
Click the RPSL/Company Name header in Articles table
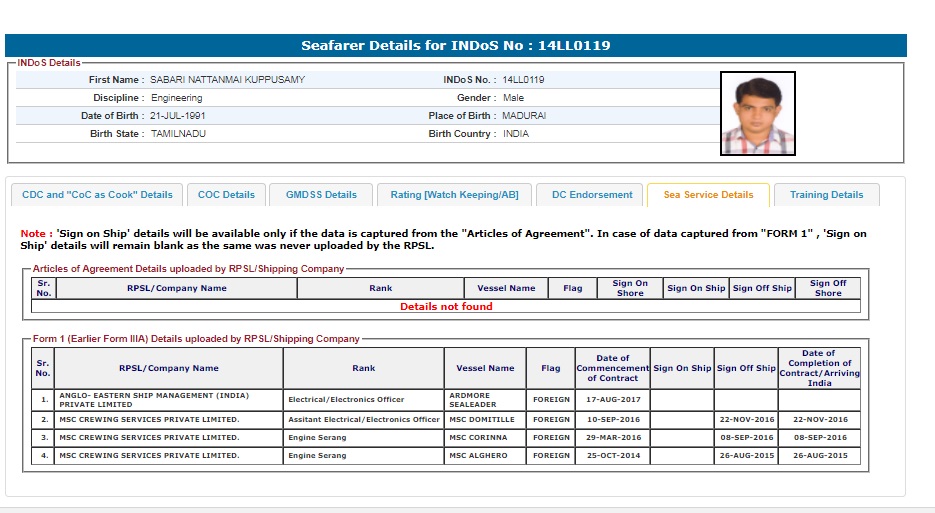click(176, 288)
